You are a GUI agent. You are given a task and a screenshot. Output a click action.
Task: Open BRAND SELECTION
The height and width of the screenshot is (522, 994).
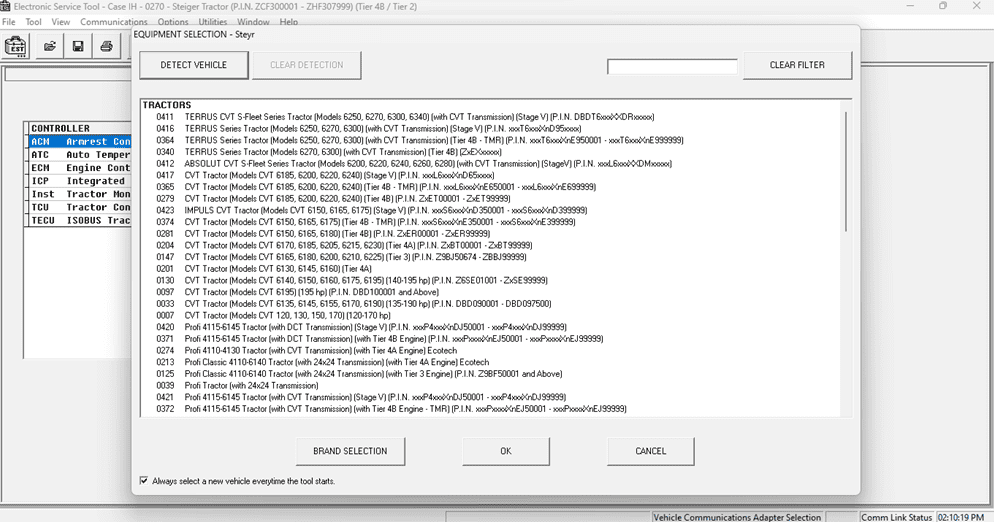[350, 451]
